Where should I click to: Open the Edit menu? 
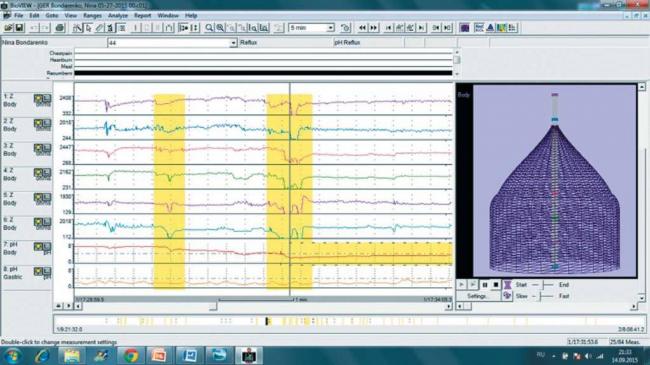[34, 15]
